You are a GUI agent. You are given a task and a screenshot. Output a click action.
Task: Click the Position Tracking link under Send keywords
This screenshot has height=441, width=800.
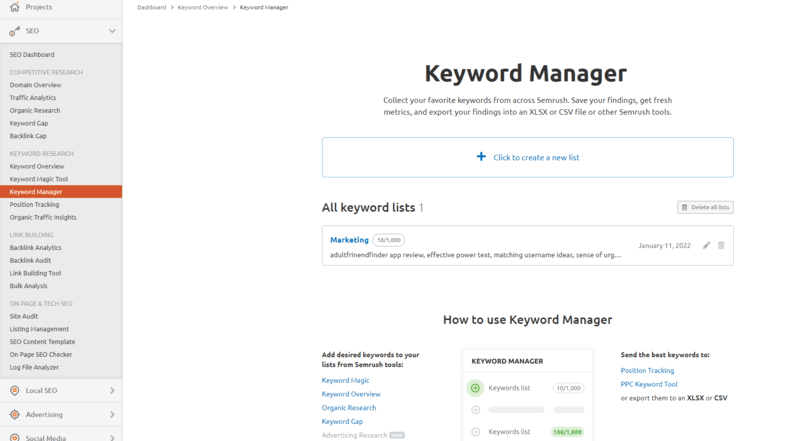click(x=647, y=371)
